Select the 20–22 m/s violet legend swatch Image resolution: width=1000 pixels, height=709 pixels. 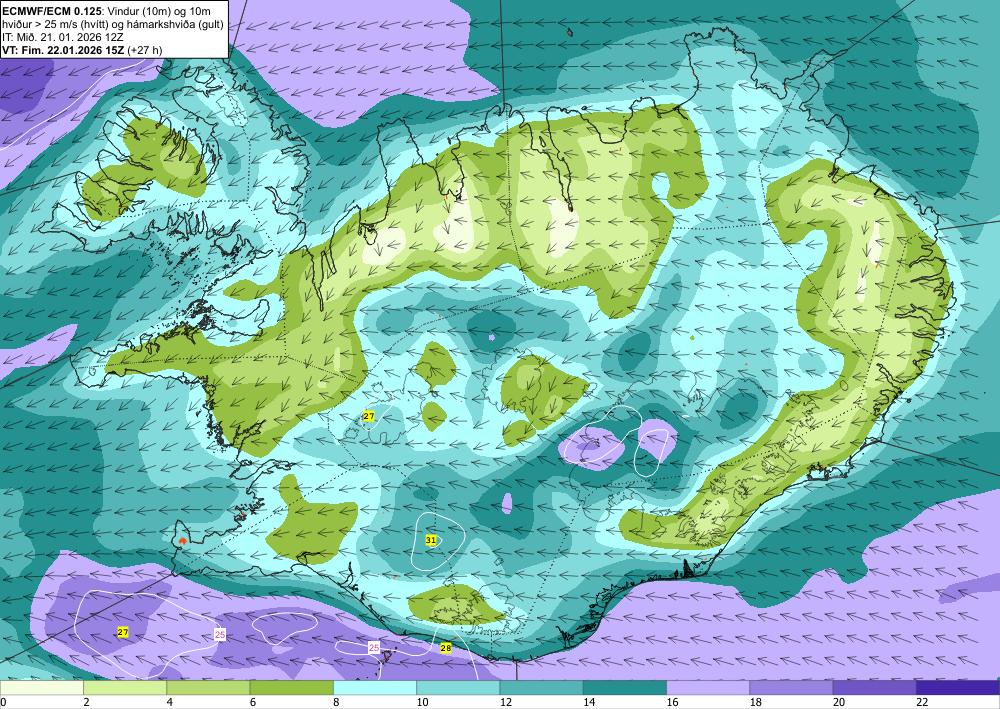coord(874,687)
